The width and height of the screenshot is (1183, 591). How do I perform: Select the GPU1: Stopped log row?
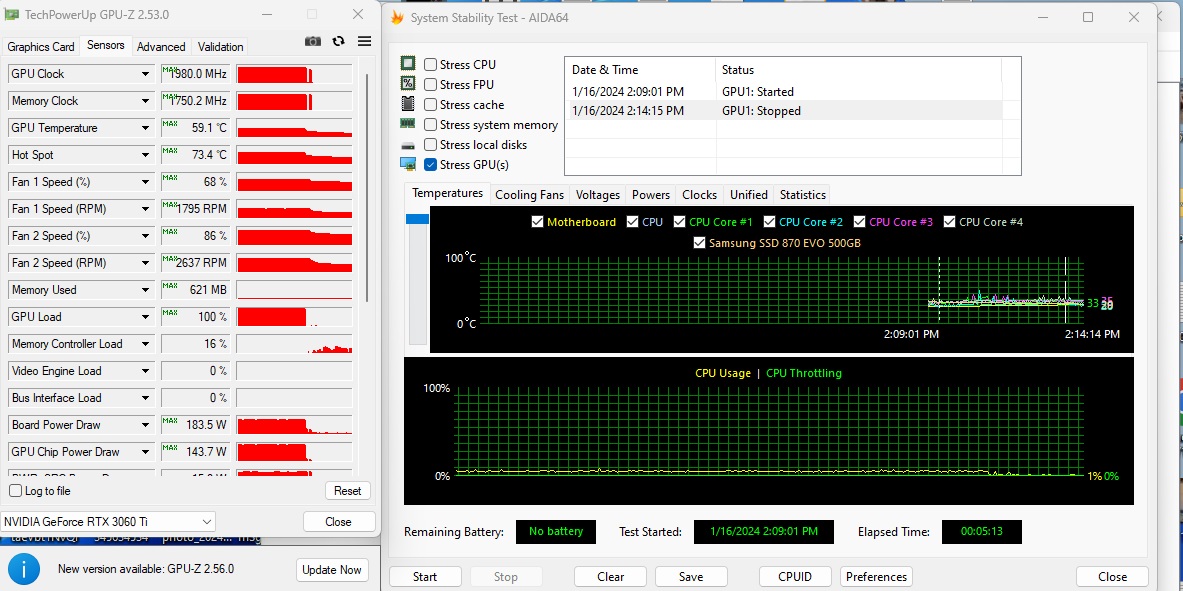(783, 111)
